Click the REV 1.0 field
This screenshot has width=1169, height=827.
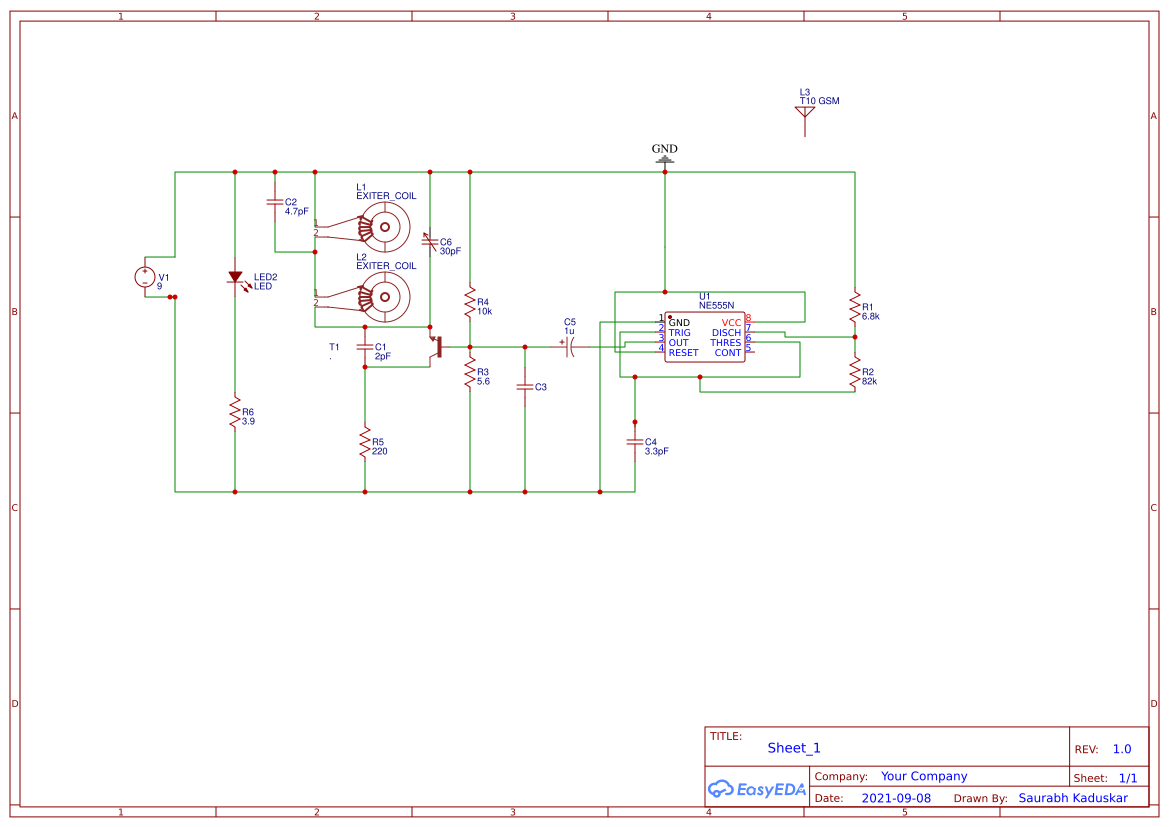1122,747
